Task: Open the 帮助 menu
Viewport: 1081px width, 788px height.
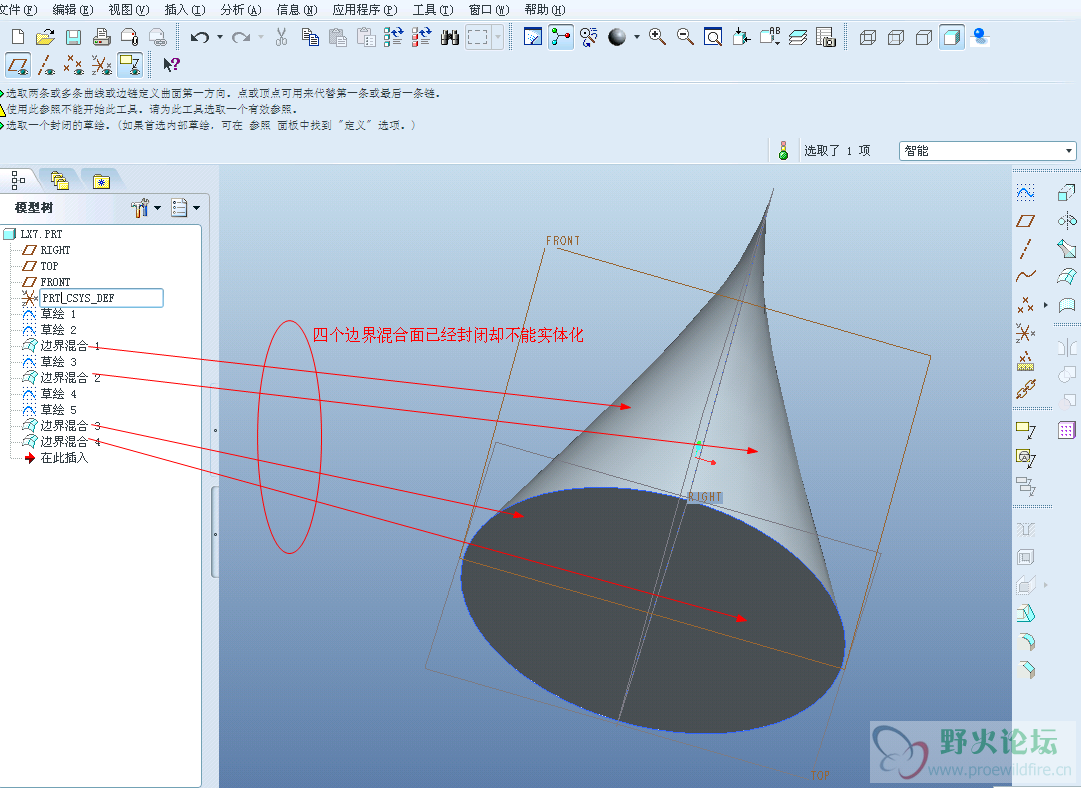Action: (x=545, y=10)
